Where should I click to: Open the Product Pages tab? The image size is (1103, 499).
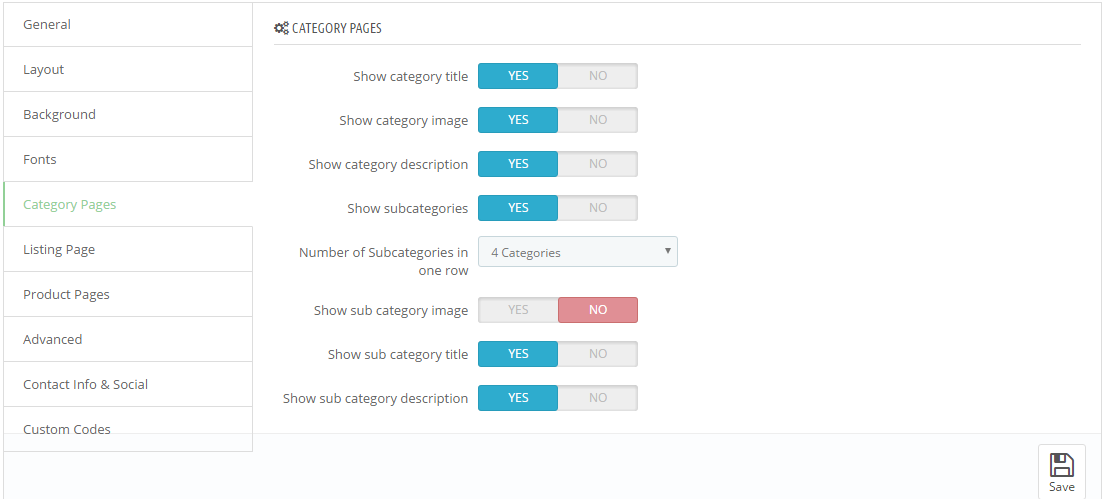click(128, 295)
